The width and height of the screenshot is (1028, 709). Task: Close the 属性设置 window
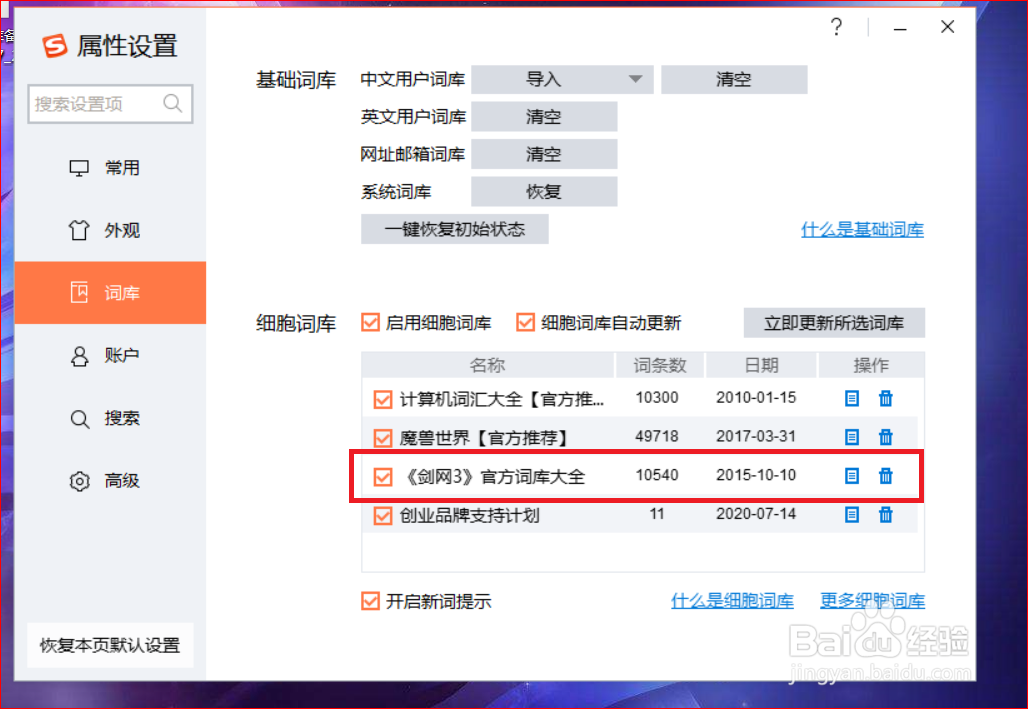pyautogui.click(x=947, y=27)
